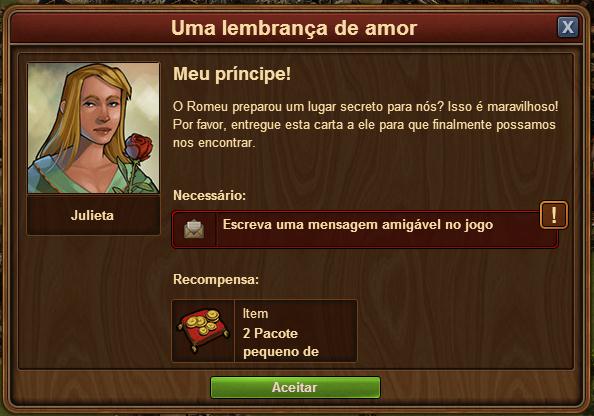Click Julieta's face in the portrait
Image resolution: width=594 pixels, height=416 pixels.
coord(101,110)
